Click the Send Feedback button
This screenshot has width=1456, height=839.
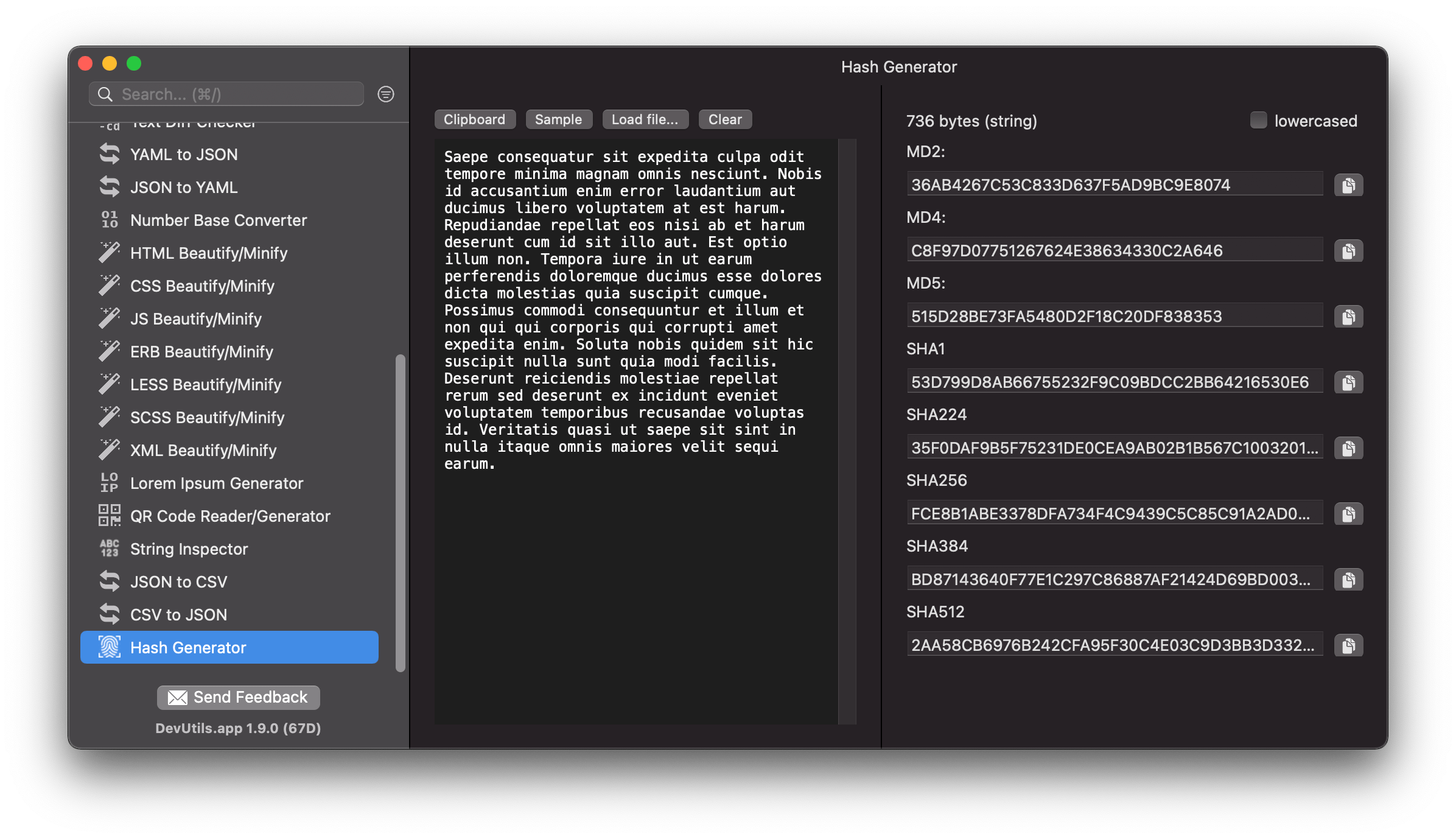pyautogui.click(x=238, y=697)
